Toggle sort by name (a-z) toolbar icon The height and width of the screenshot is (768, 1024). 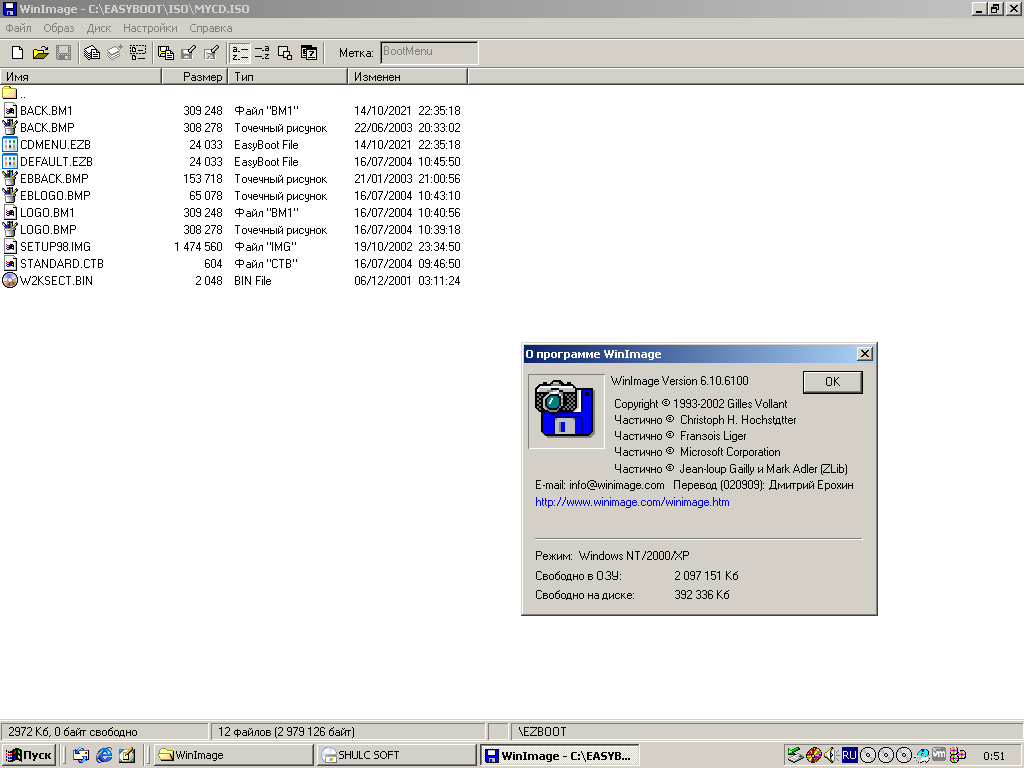tap(240, 53)
